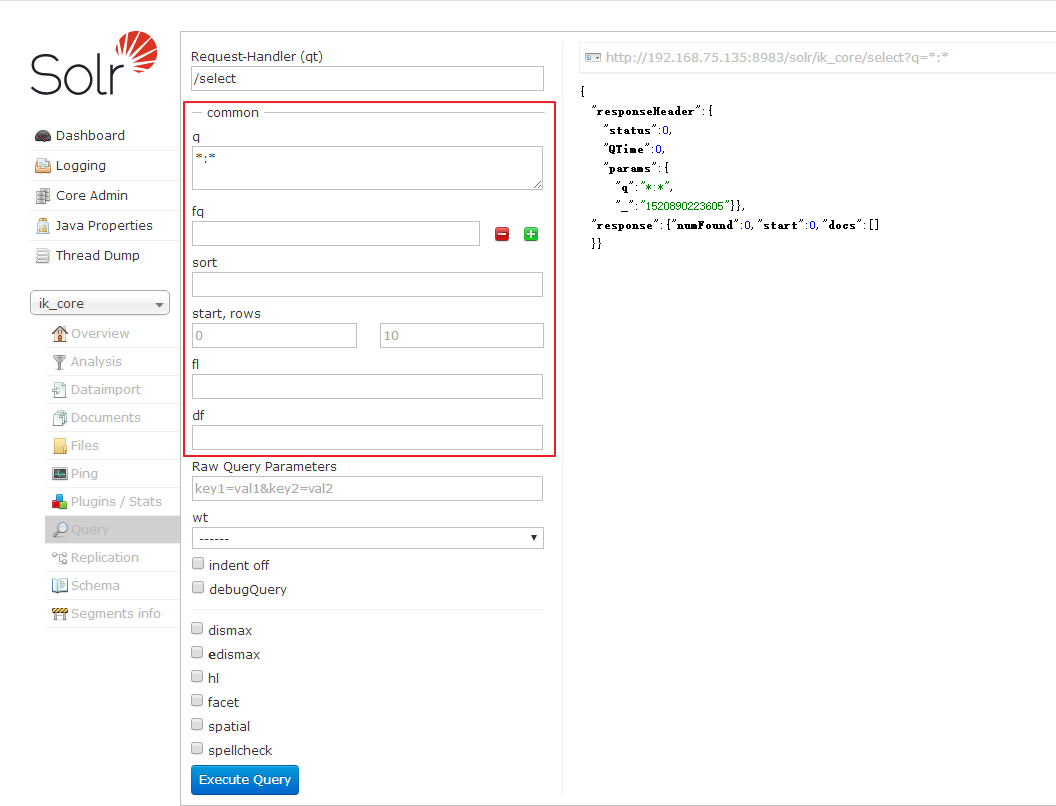Focus the Raw Query Parameters field
Image resolution: width=1056 pixels, height=806 pixels.
tap(367, 488)
